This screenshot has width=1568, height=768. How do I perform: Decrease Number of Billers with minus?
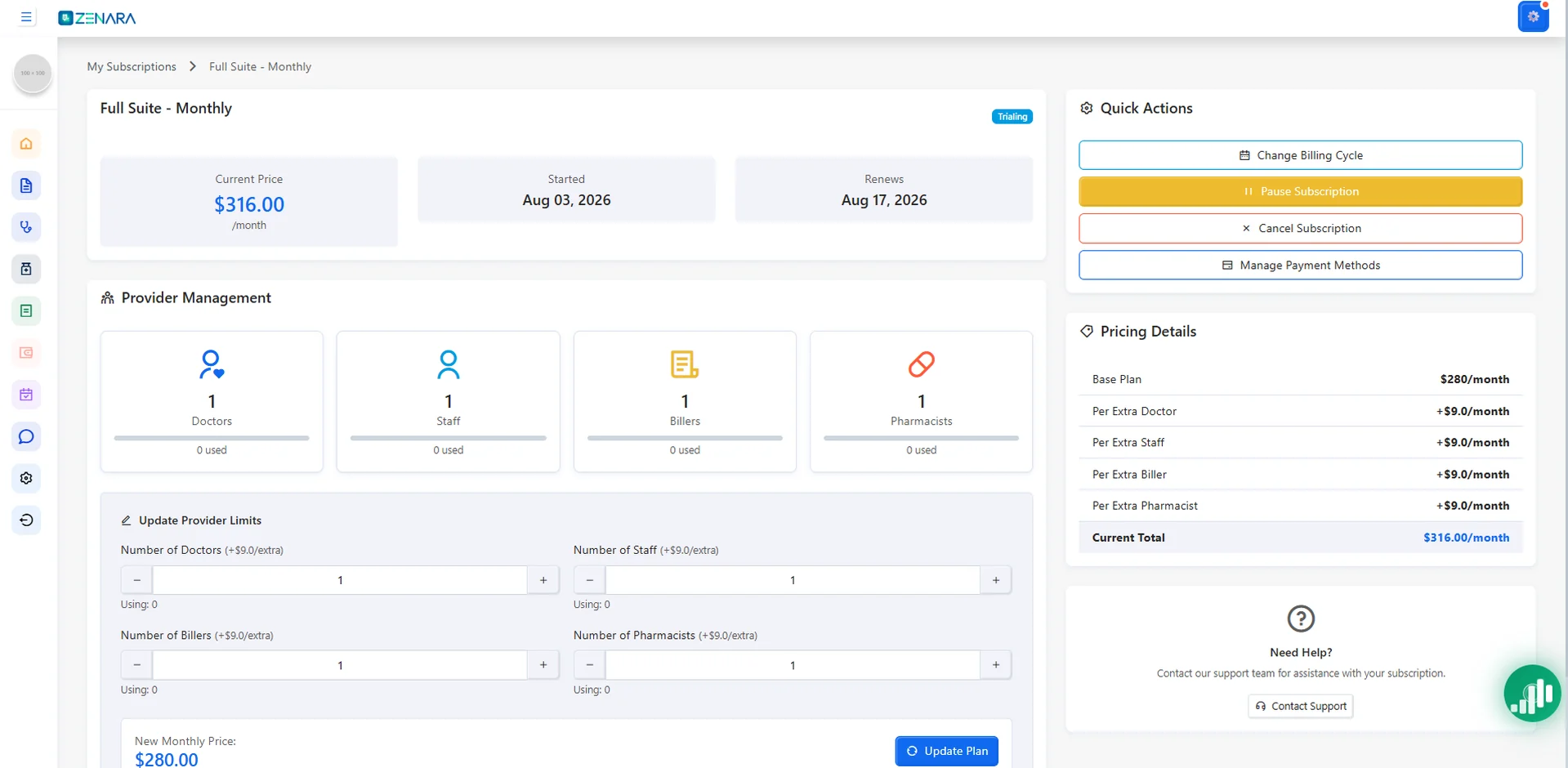[136, 665]
